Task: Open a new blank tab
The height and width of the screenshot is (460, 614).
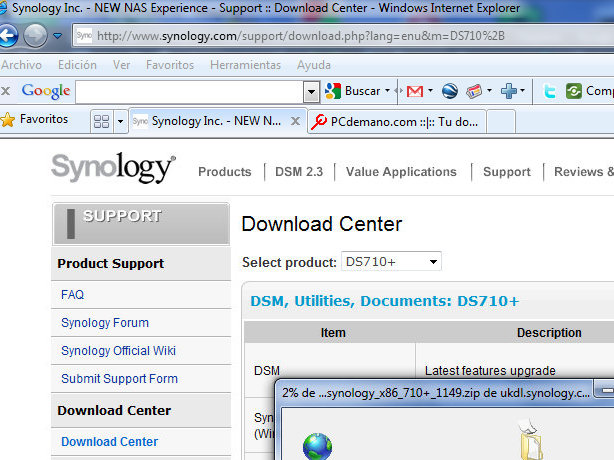Action: pyautogui.click(x=501, y=122)
